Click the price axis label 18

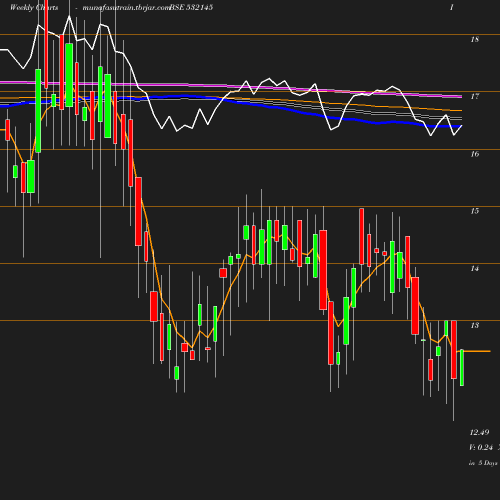coord(475,39)
